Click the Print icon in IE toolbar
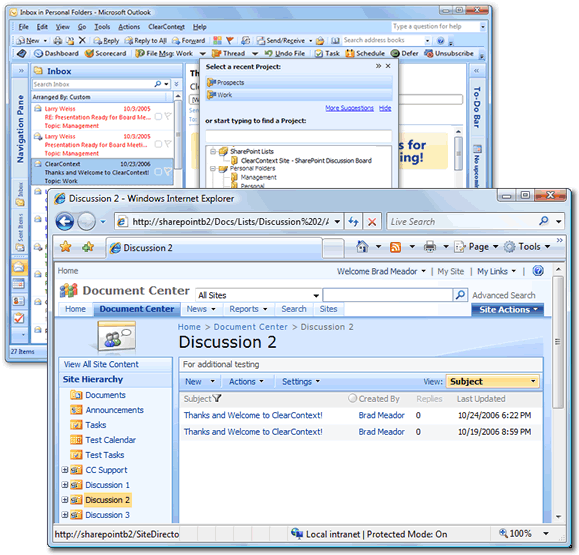The image size is (579, 555). (x=429, y=247)
